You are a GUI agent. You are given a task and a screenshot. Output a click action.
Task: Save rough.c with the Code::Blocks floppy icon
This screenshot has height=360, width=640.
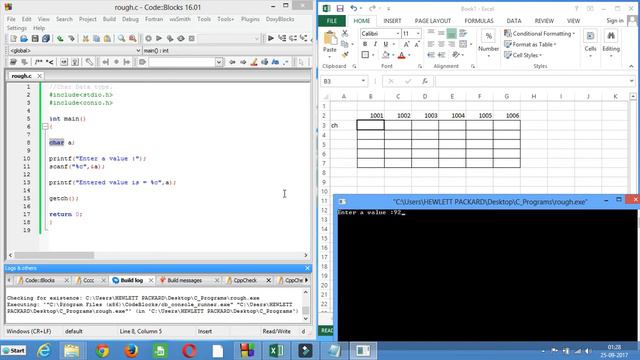(x=35, y=39)
